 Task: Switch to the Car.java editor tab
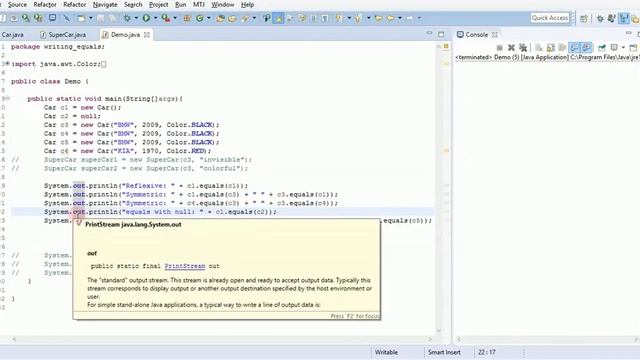(x=12, y=35)
